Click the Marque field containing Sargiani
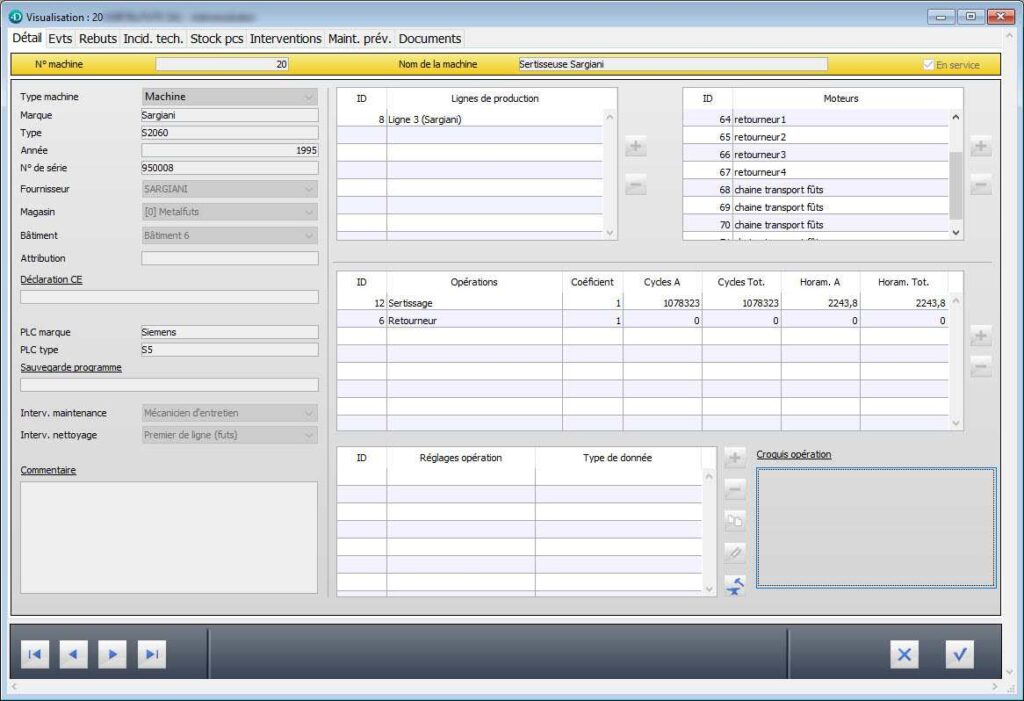1024x701 pixels. coord(230,115)
